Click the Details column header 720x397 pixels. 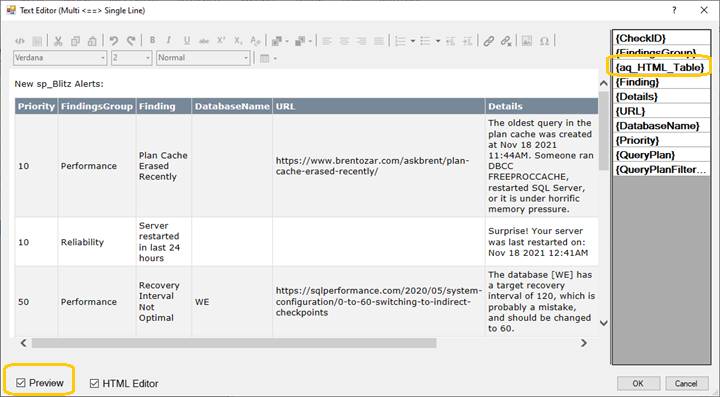542,106
